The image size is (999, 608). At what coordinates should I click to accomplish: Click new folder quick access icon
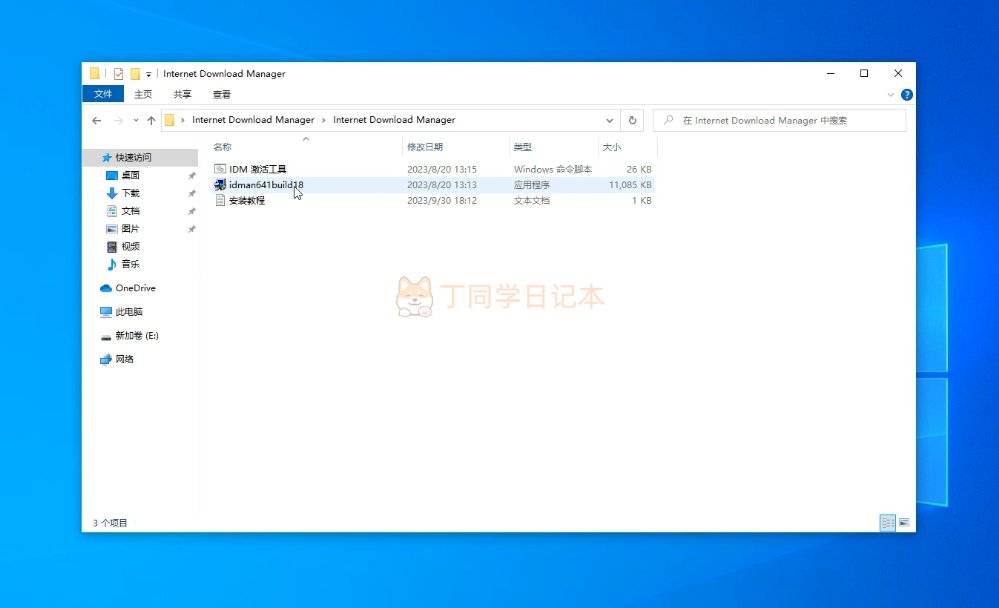coord(134,74)
